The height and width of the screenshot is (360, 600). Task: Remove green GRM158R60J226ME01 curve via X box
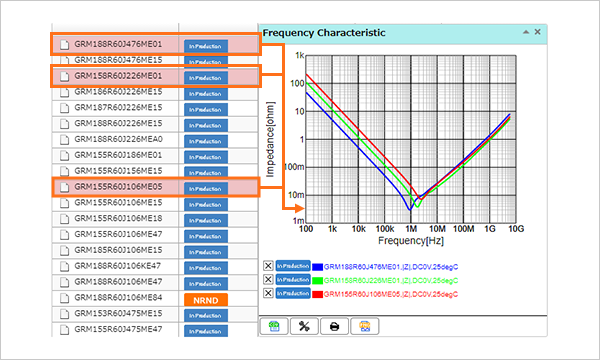point(268,279)
